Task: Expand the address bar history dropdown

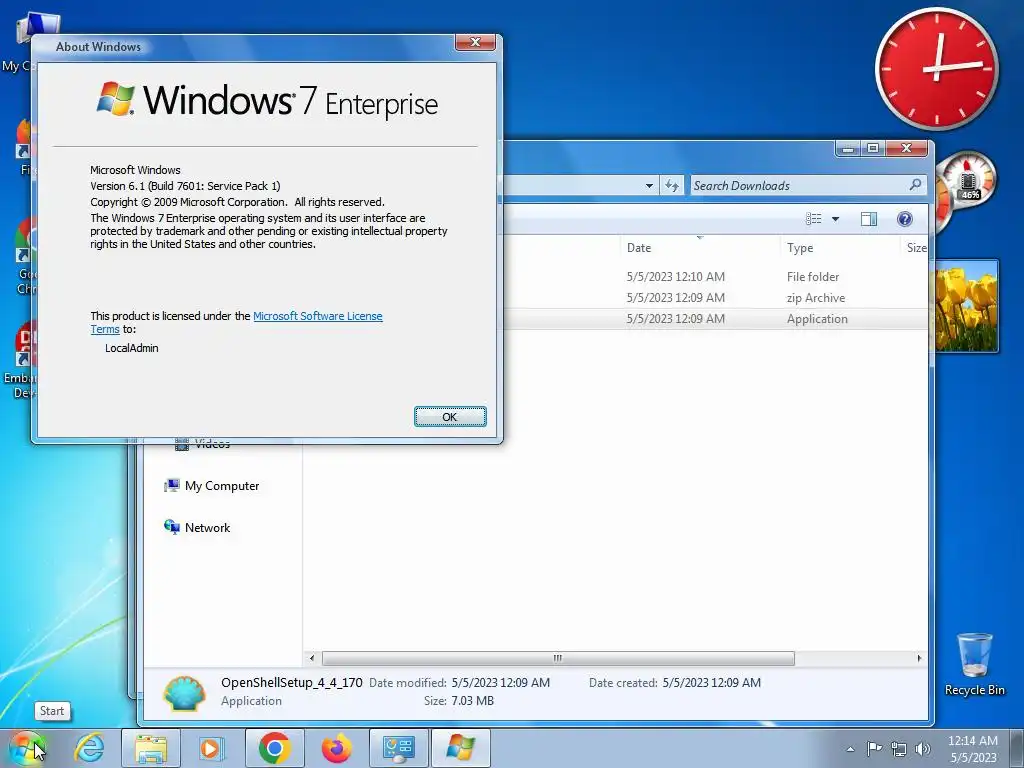Action: coord(649,185)
